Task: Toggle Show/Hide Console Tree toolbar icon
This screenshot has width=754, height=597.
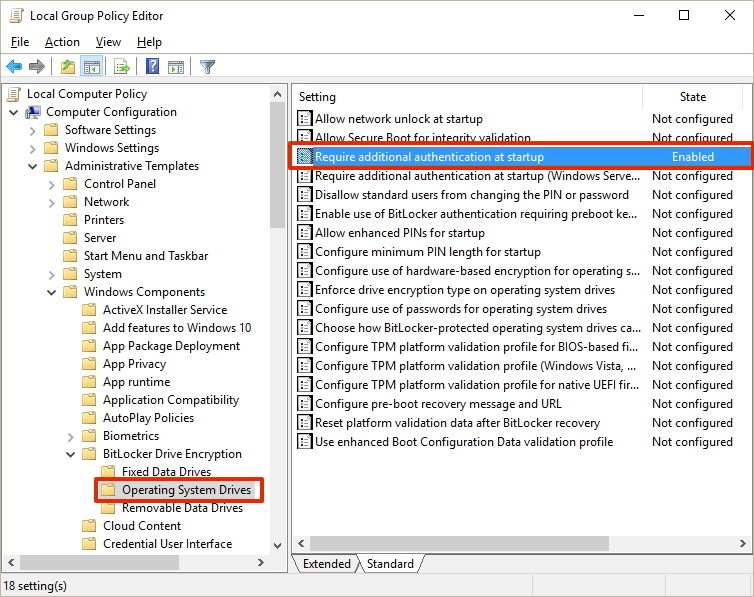Action: click(91, 67)
